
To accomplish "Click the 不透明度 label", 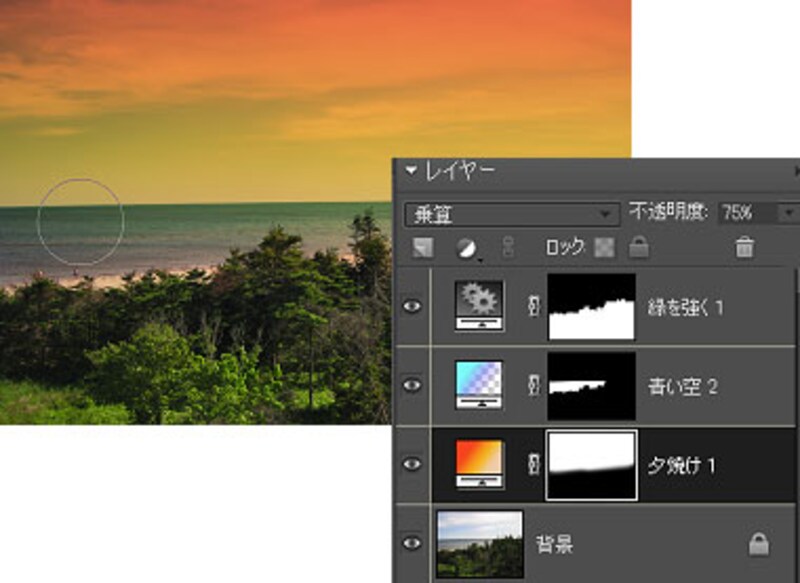I will [x=668, y=212].
